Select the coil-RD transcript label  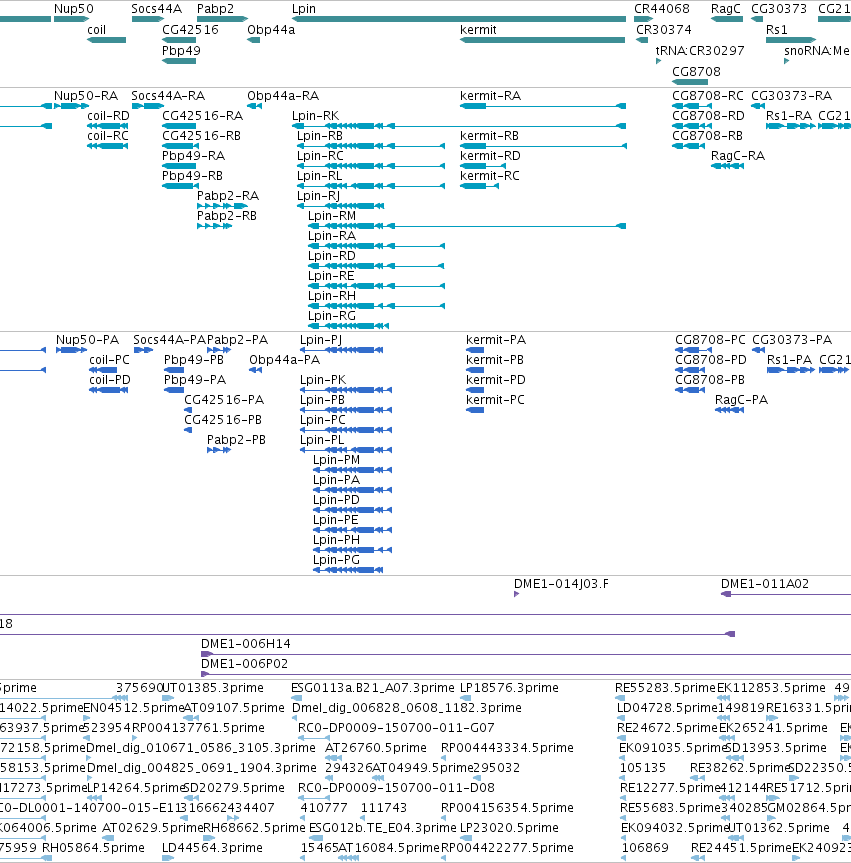[x=108, y=116]
